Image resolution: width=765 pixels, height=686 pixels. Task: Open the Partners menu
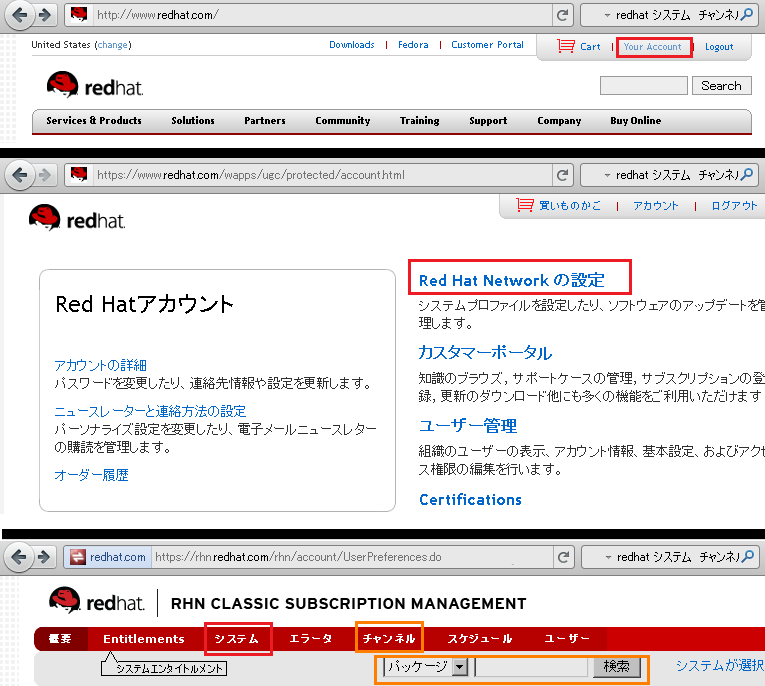[265, 121]
